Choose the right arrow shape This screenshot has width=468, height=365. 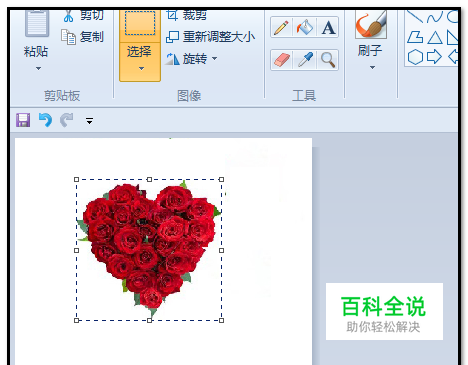[434, 57]
